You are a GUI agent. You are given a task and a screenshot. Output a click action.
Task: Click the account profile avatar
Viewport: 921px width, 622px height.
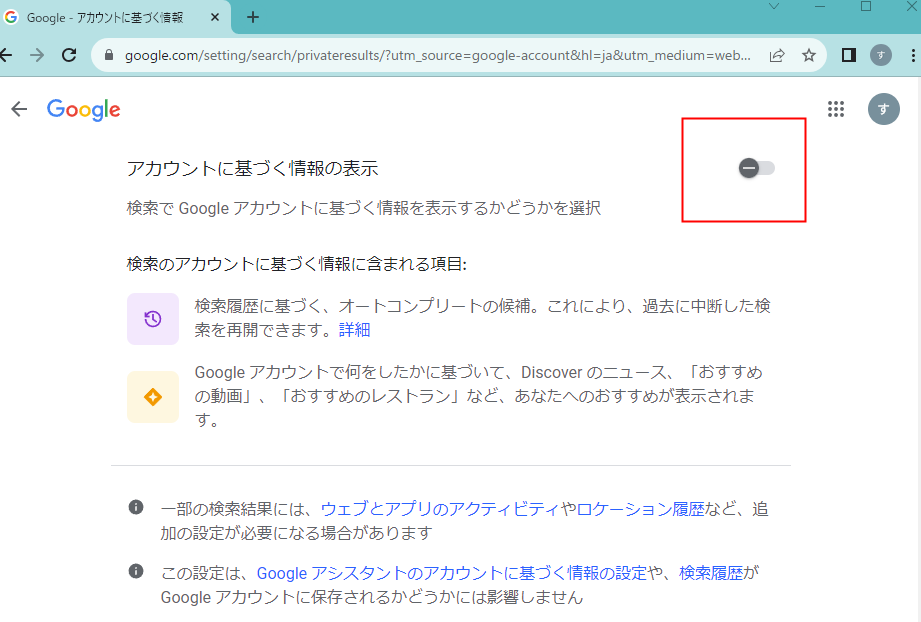883,109
